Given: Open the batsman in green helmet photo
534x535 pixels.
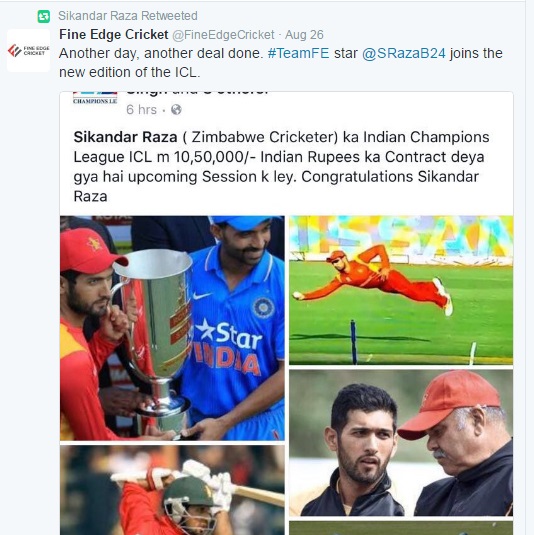Looking at the screenshot, I should click(172, 490).
